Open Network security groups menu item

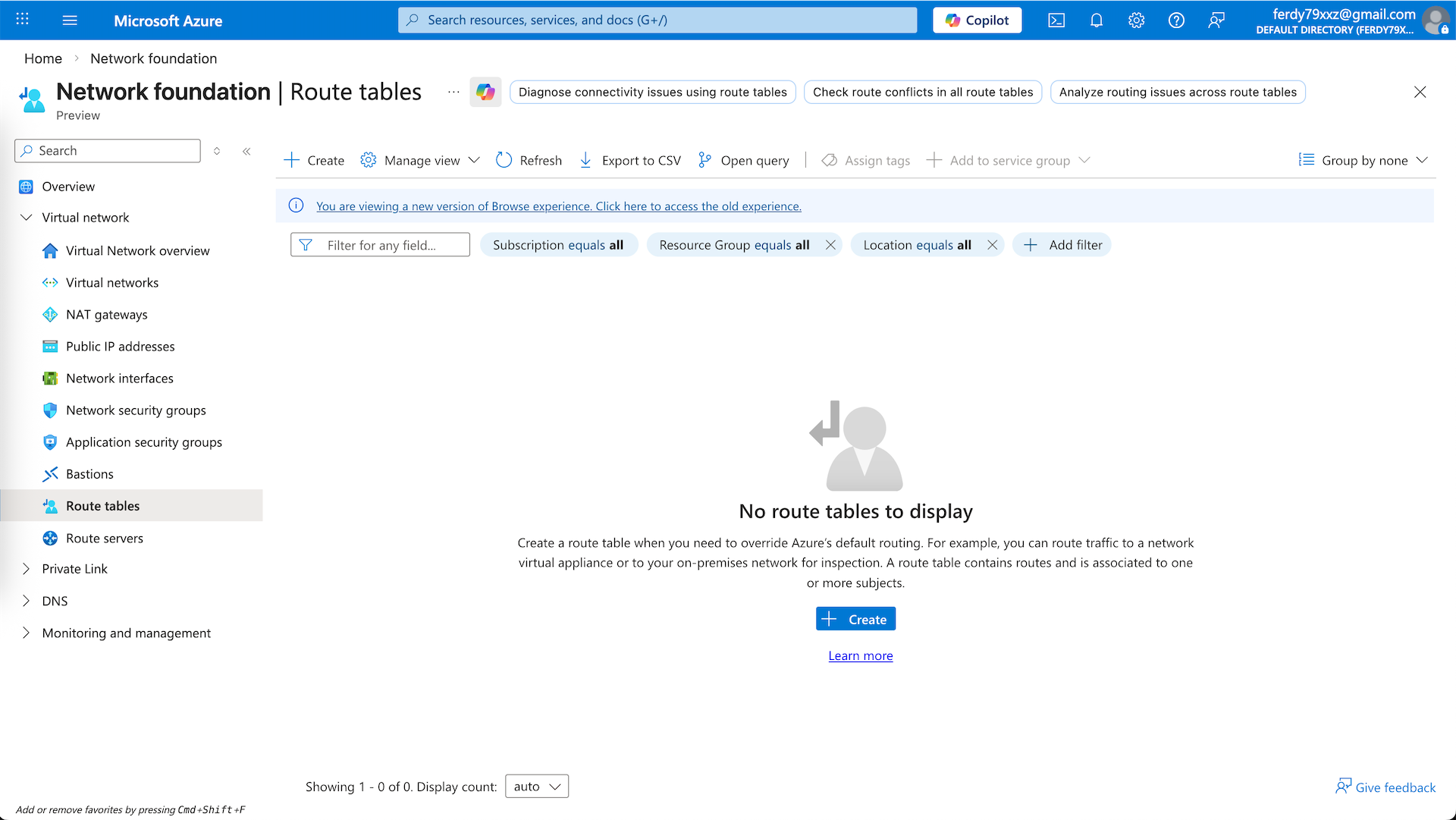pos(136,410)
